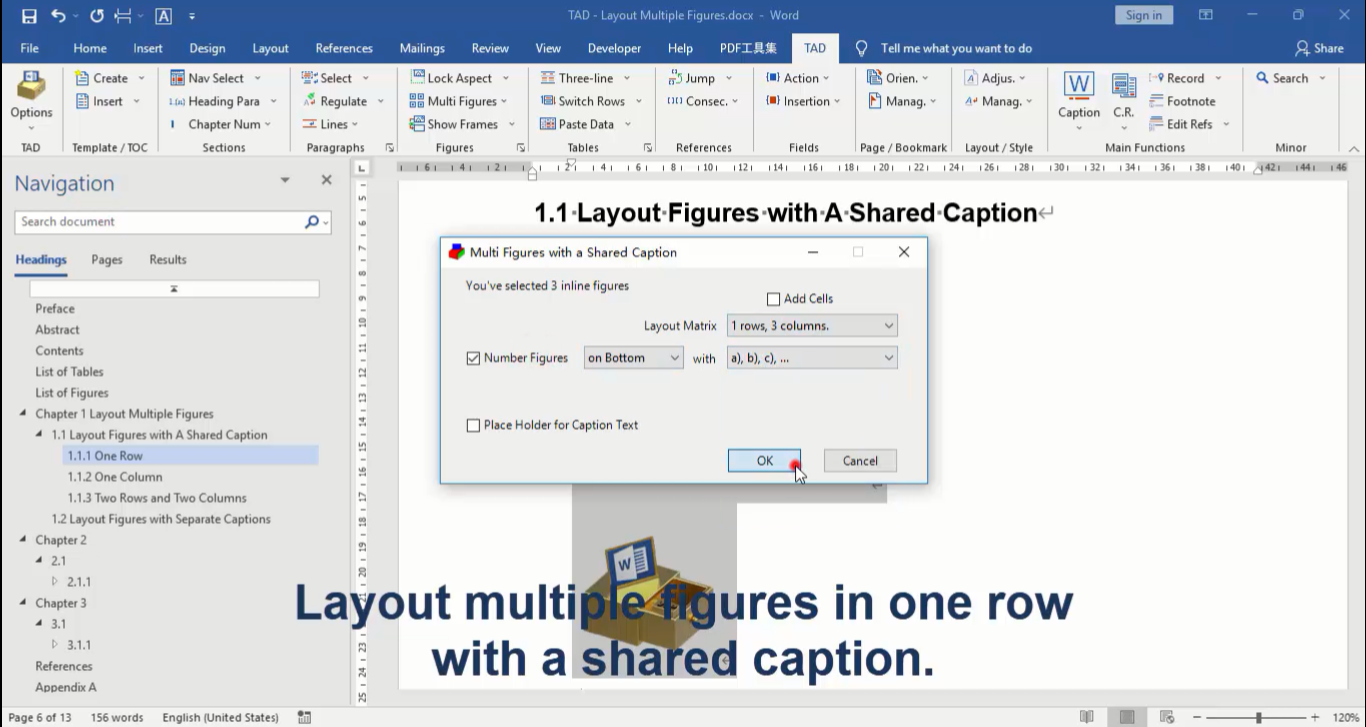1366x727 pixels.
Task: Click '156 words' in status bar
Action: point(117,717)
